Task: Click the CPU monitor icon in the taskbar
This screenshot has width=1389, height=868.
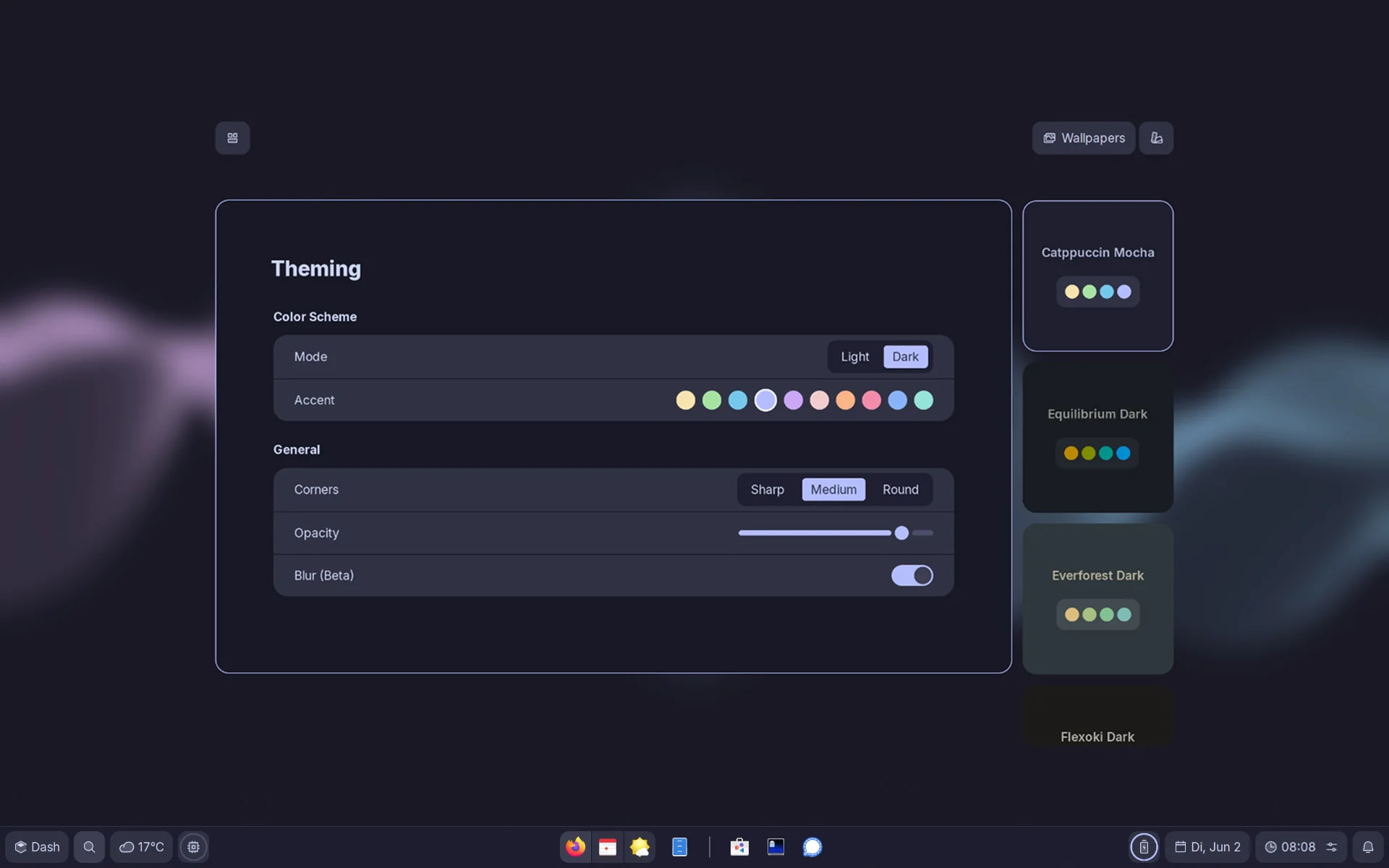Action: [x=193, y=847]
